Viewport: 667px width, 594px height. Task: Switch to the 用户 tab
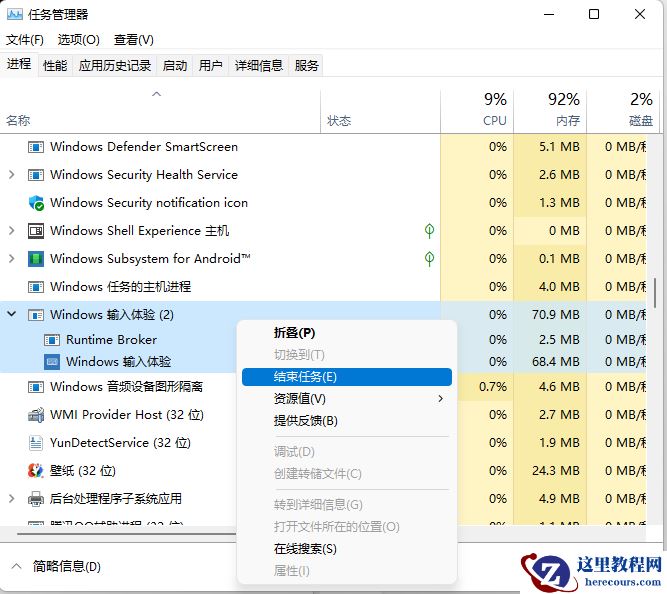point(211,66)
